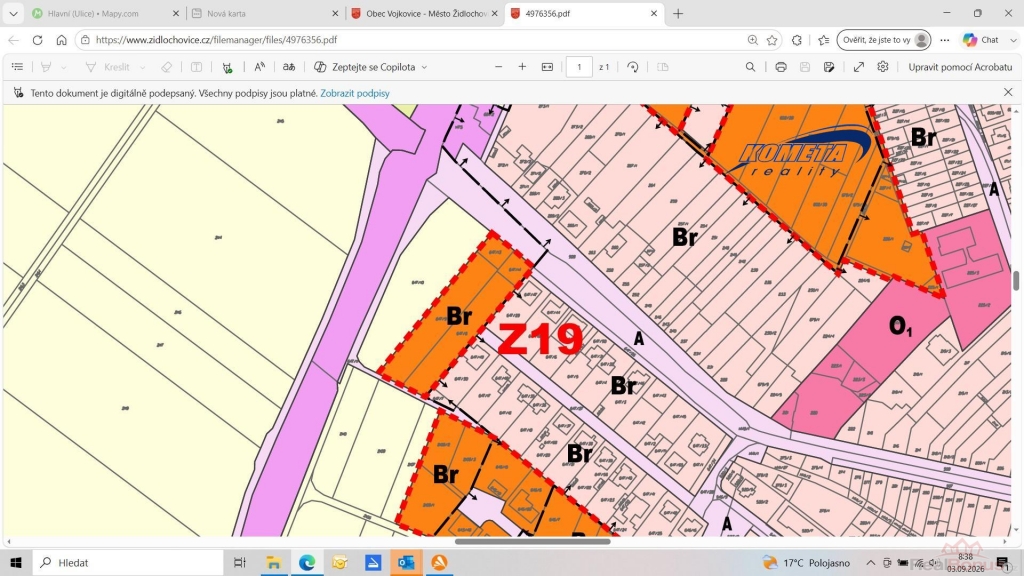The height and width of the screenshot is (576, 1024).
Task: Click the fit to width icon
Action: (547, 67)
